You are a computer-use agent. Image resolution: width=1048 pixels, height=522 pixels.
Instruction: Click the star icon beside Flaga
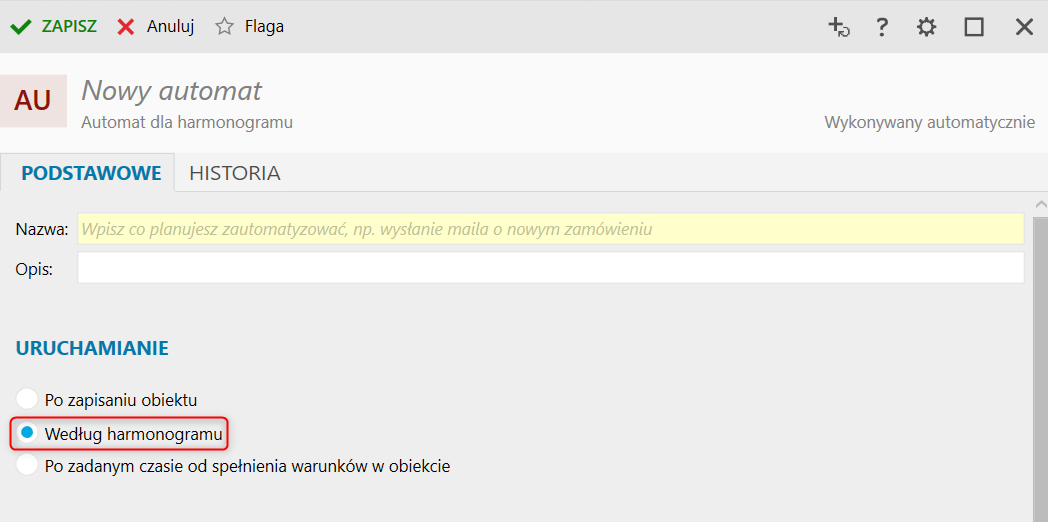tap(224, 27)
